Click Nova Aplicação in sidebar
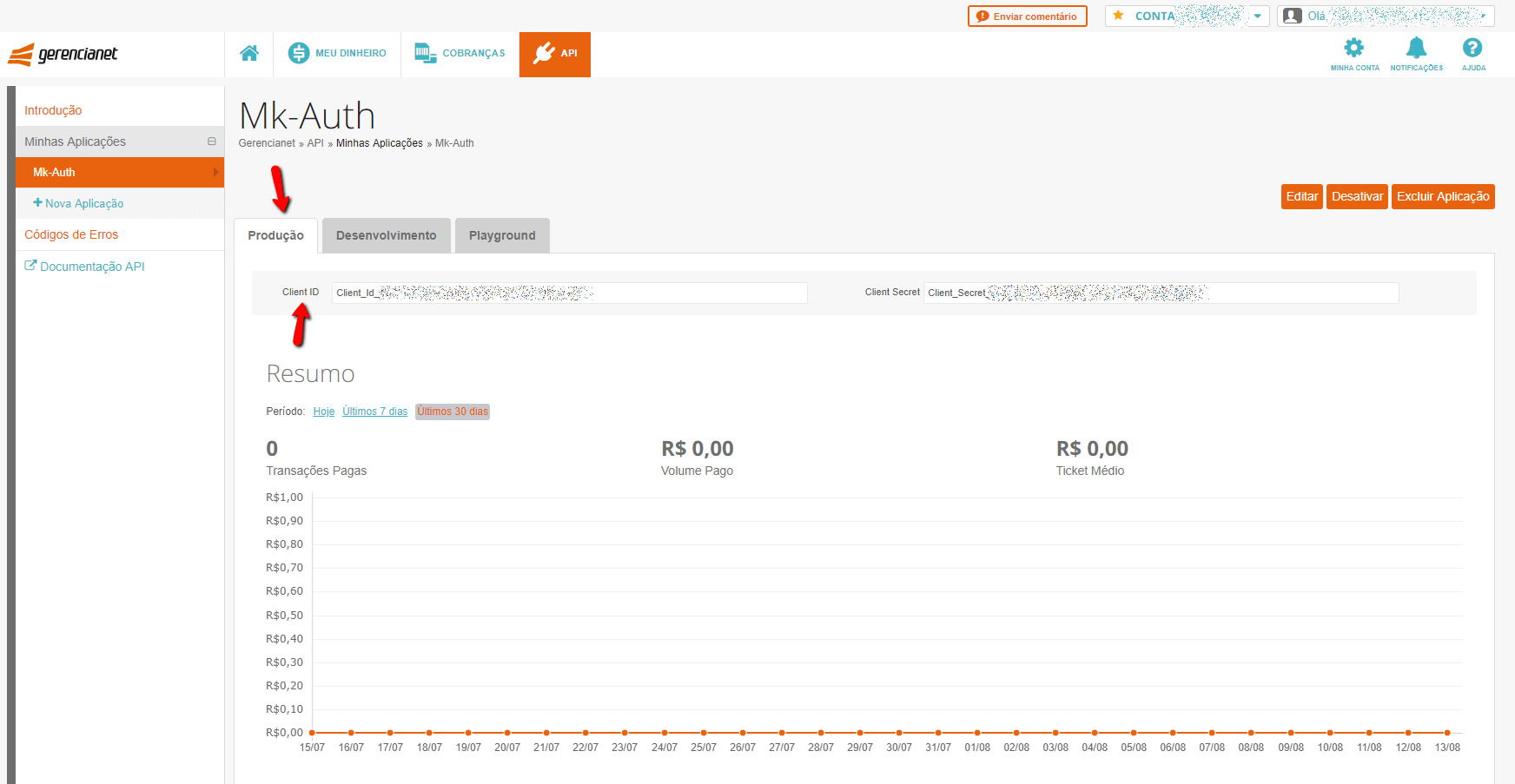Image resolution: width=1515 pixels, height=784 pixels. (78, 203)
